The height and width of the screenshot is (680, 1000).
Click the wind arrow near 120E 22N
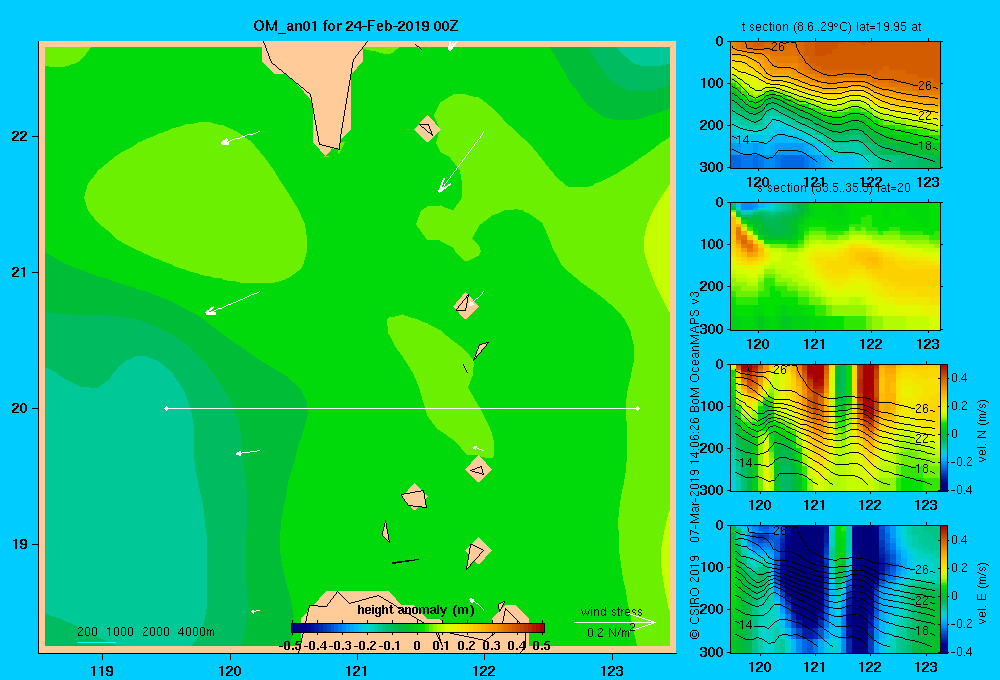click(x=240, y=138)
